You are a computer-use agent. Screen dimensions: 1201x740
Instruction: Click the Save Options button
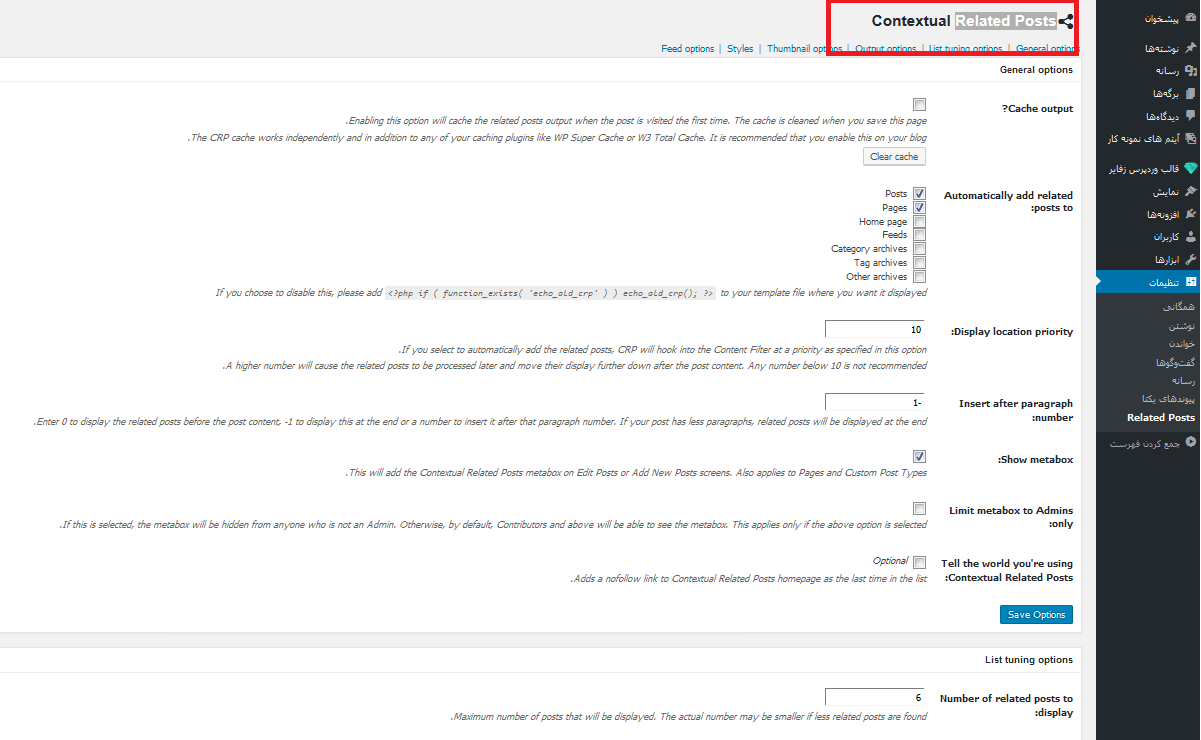1036,614
